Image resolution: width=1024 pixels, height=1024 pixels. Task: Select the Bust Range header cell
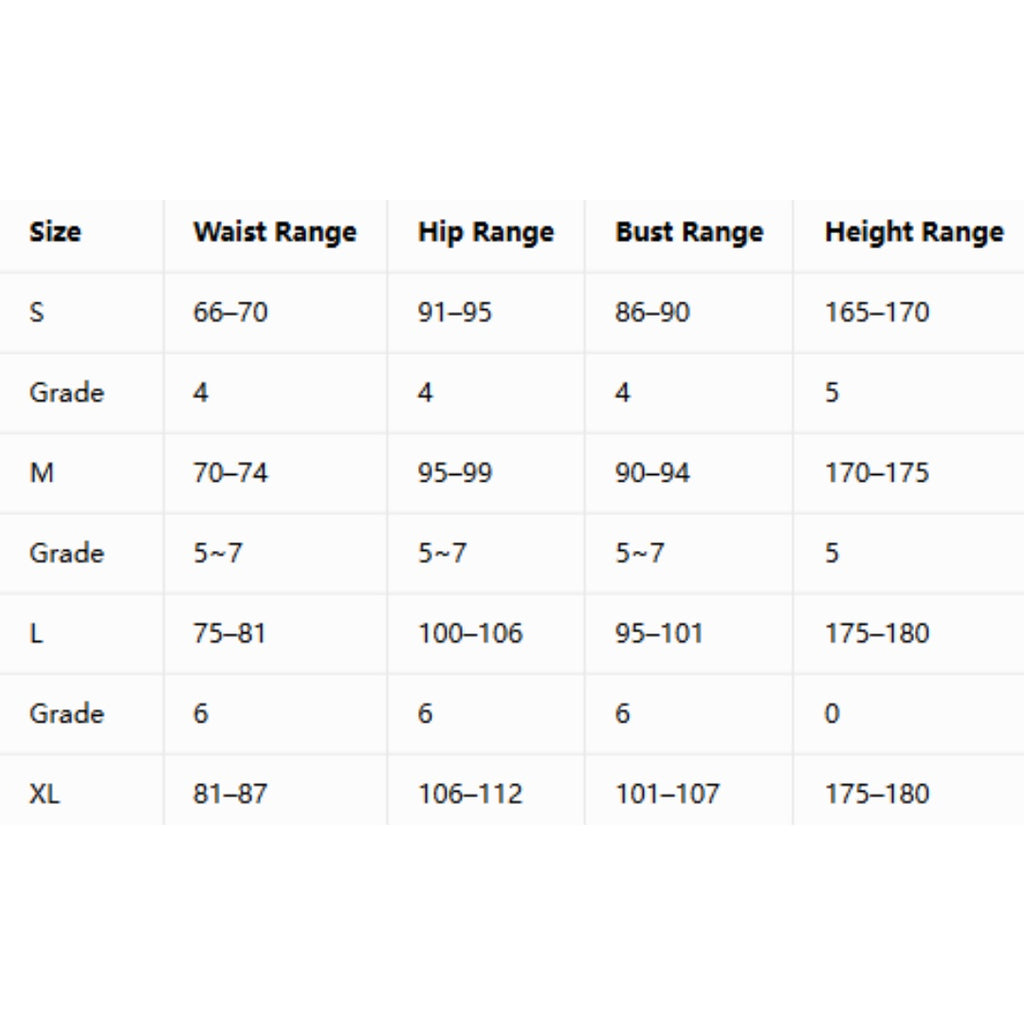tap(689, 232)
